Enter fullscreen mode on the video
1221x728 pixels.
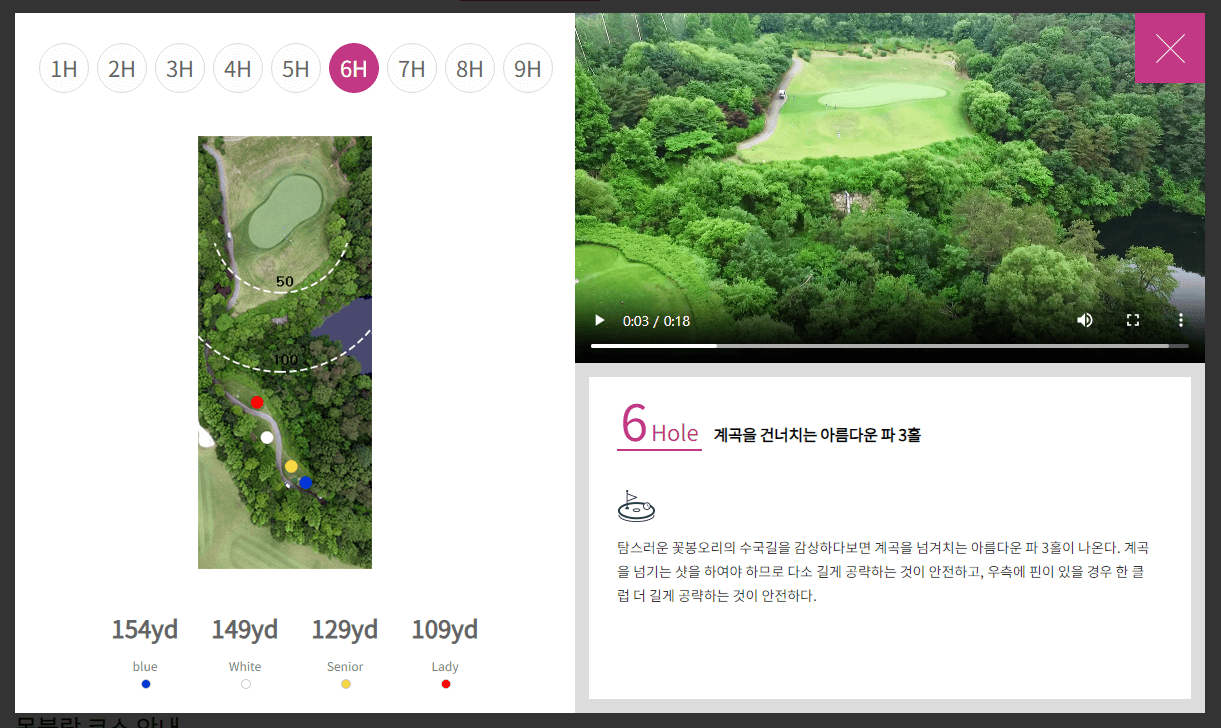point(1132,319)
